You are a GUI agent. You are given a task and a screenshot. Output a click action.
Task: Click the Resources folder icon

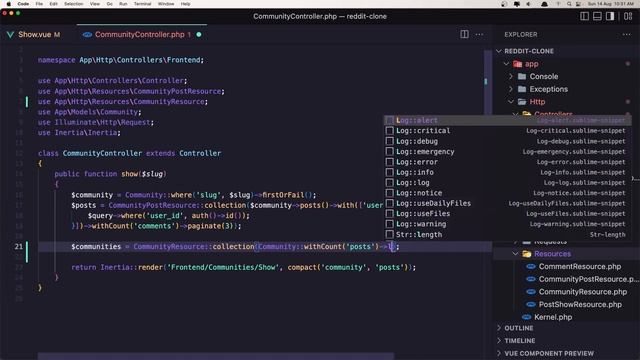coord(527,254)
